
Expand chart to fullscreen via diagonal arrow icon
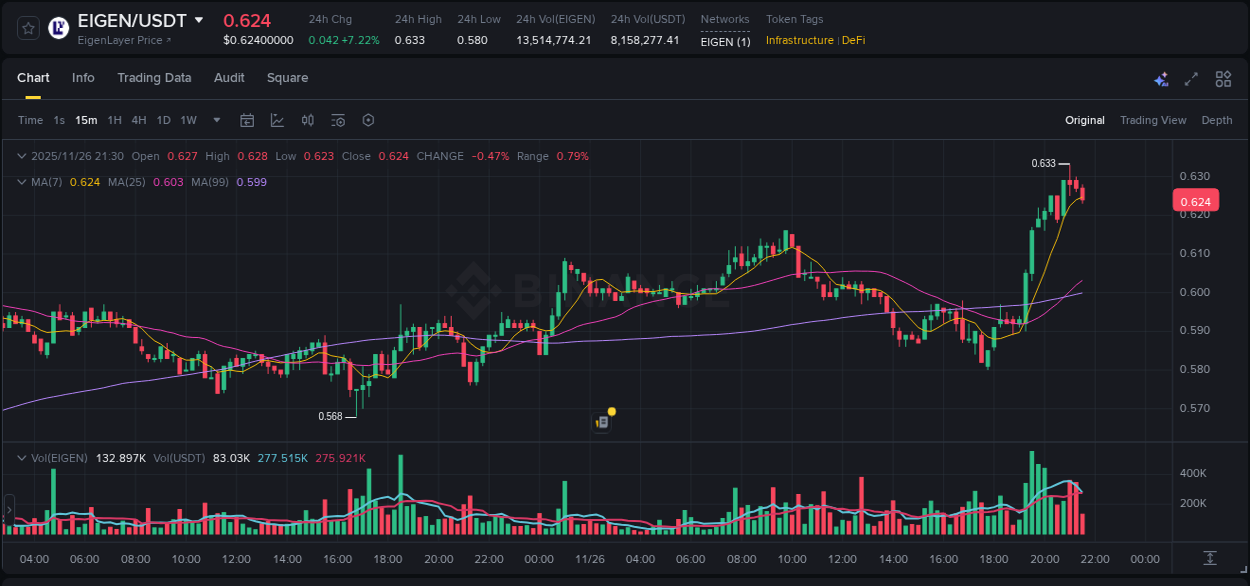1192,78
